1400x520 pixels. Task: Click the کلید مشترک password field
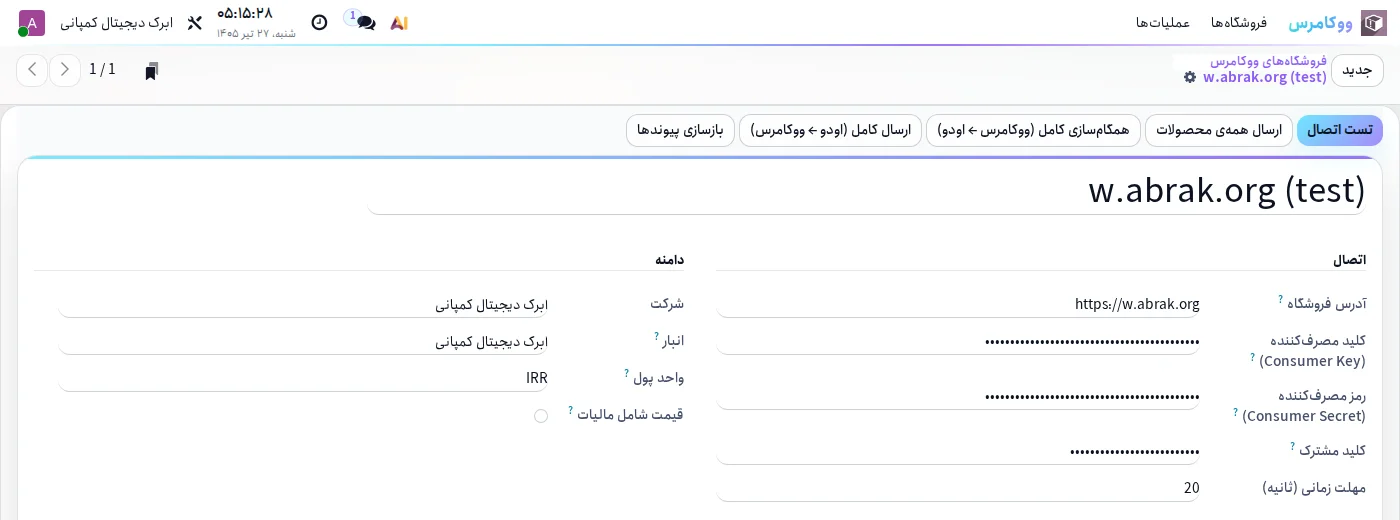tap(958, 451)
